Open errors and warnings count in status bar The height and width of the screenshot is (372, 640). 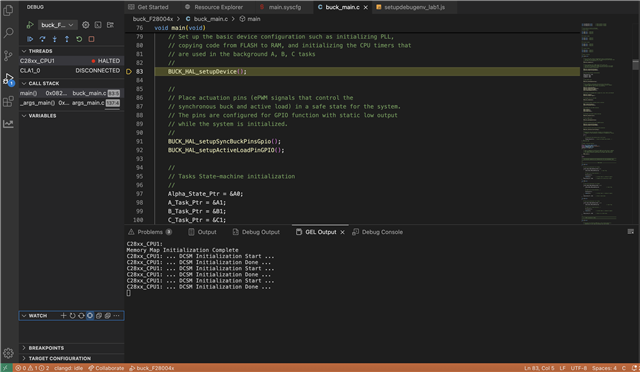tap(32, 368)
